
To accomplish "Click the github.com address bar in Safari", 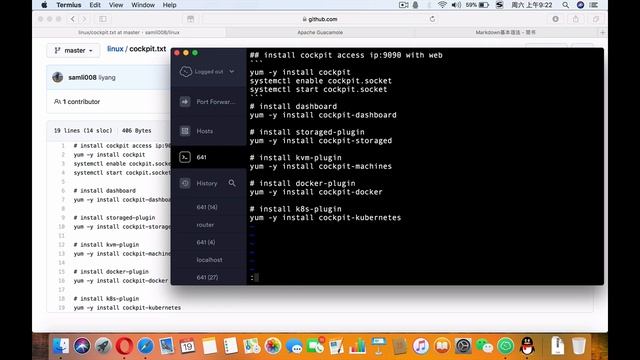I will coord(320,19).
